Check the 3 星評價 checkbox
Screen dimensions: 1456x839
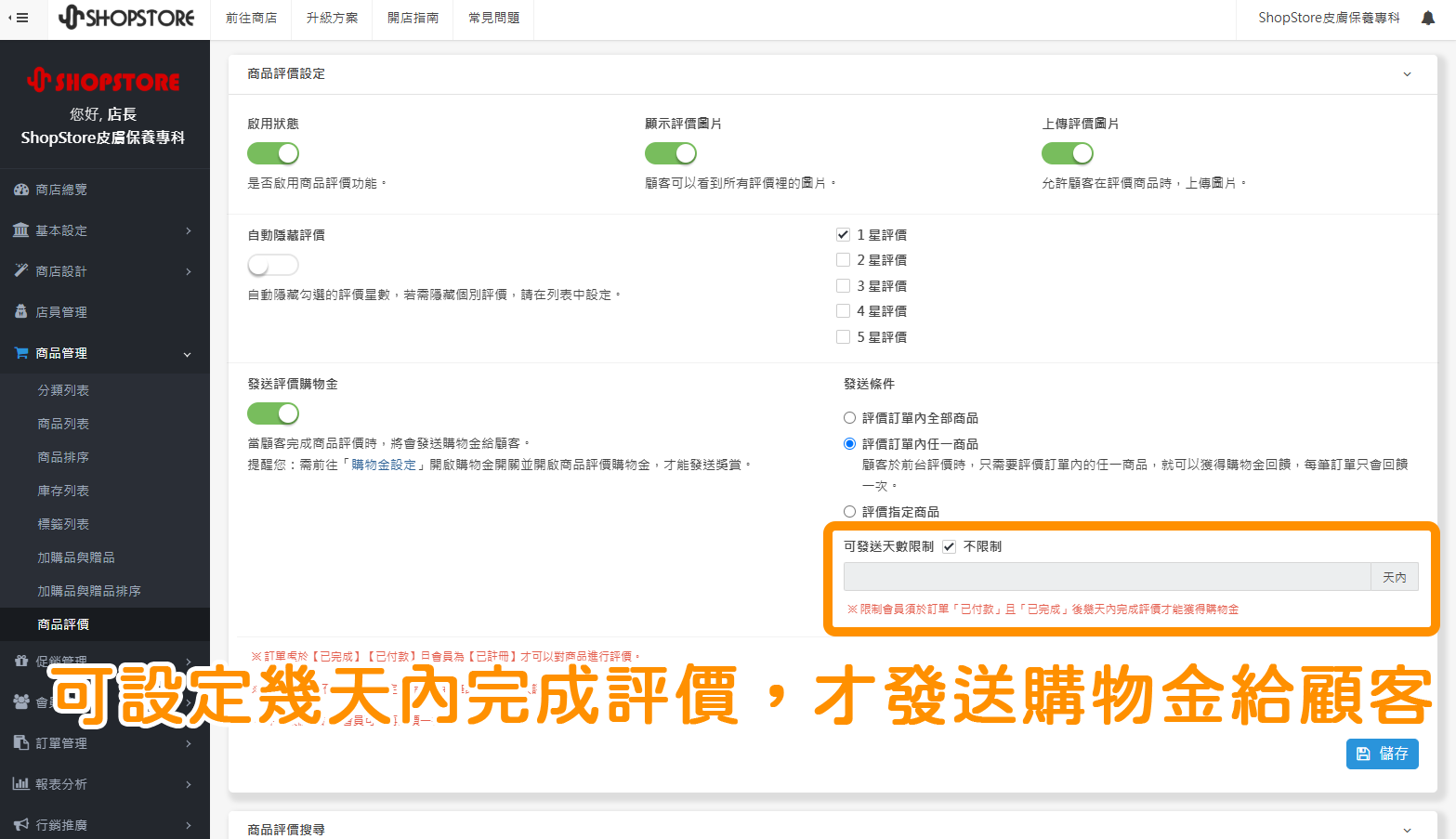tap(844, 286)
